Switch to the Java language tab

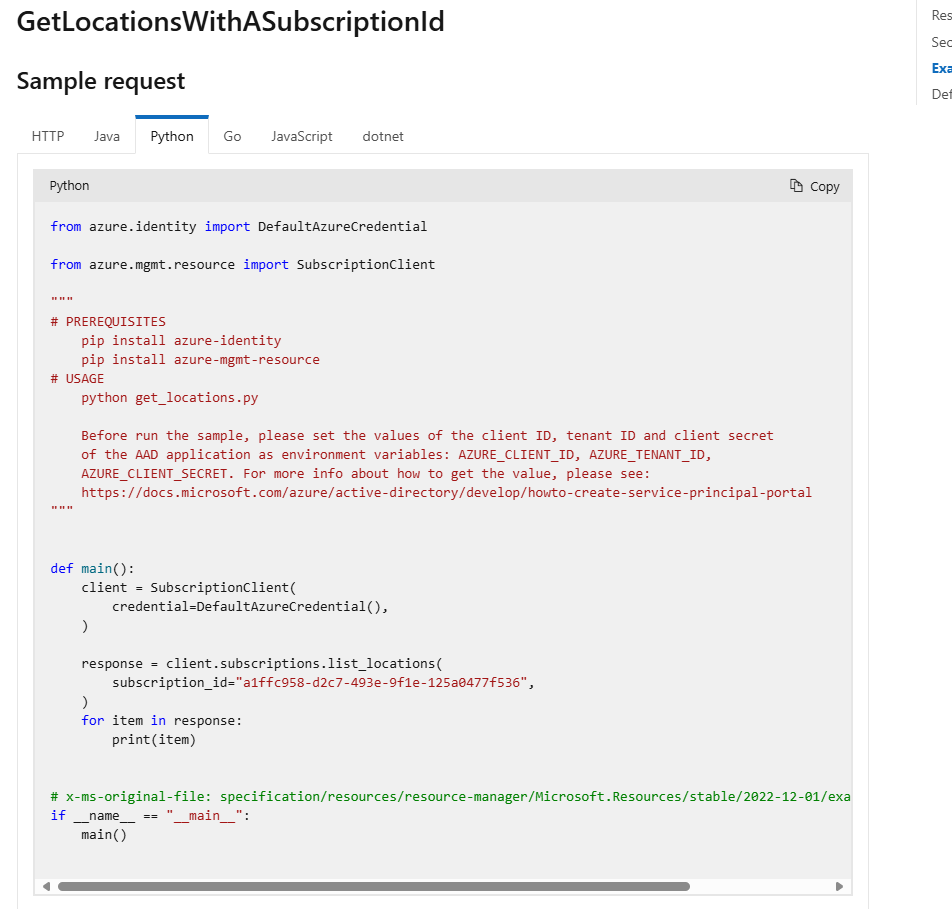click(x=106, y=136)
